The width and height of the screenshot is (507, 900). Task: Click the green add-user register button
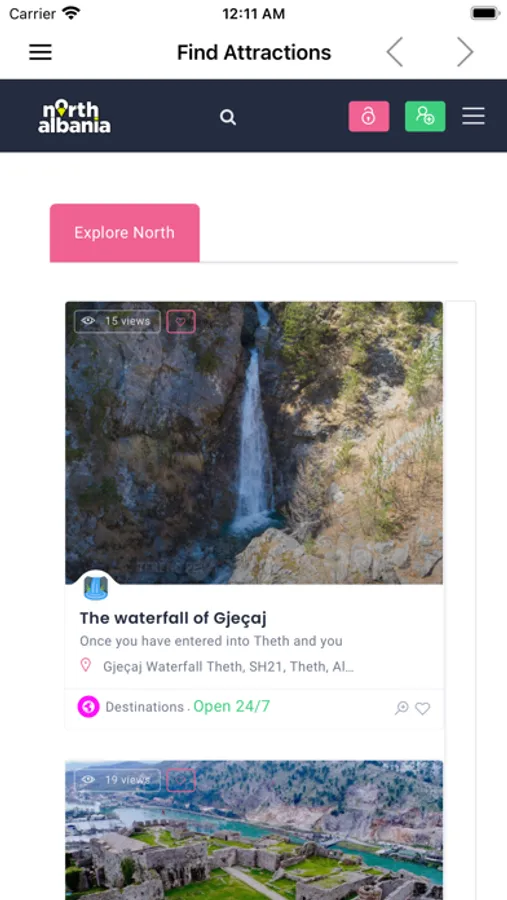(x=425, y=116)
